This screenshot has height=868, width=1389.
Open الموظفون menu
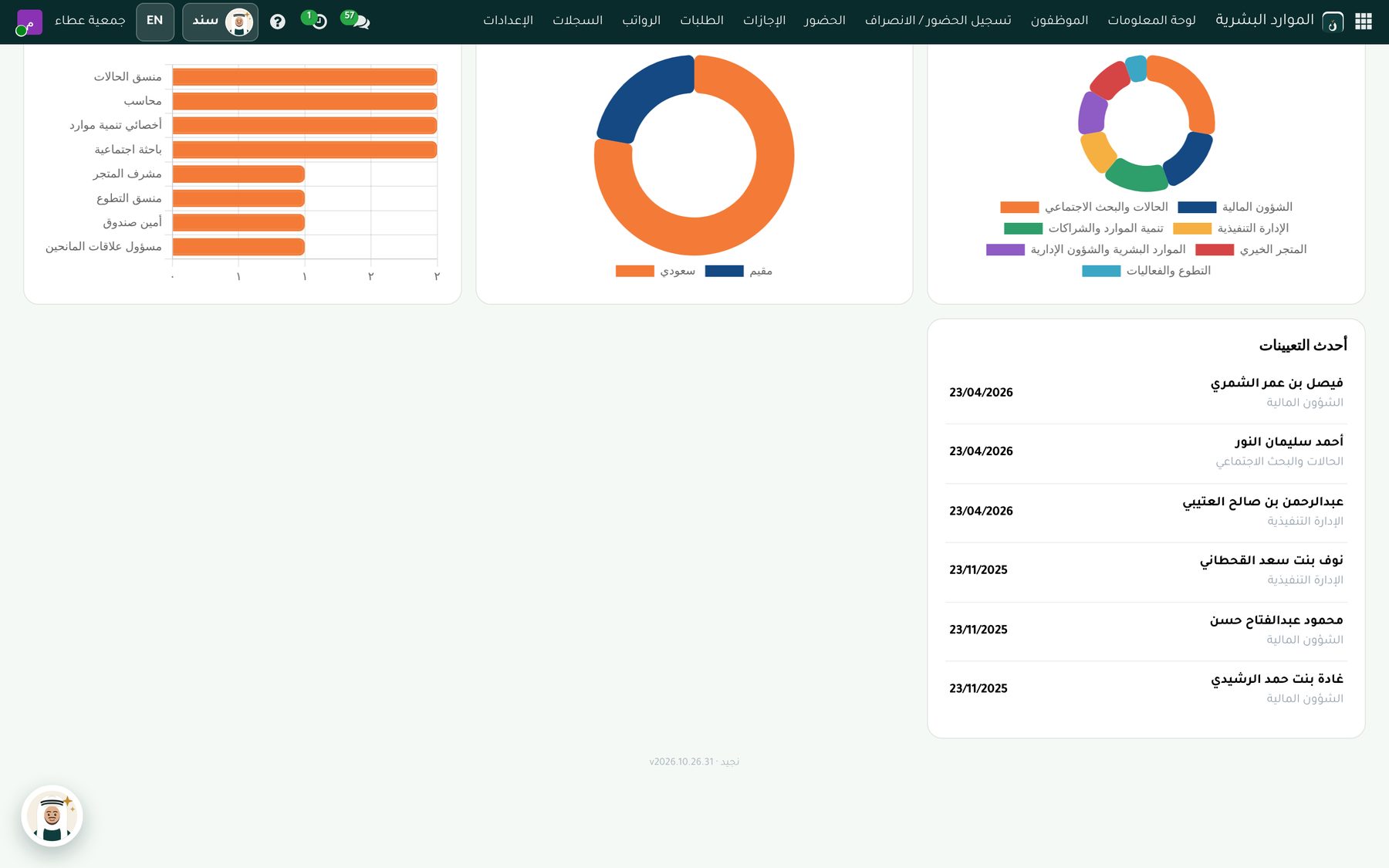tap(1059, 20)
